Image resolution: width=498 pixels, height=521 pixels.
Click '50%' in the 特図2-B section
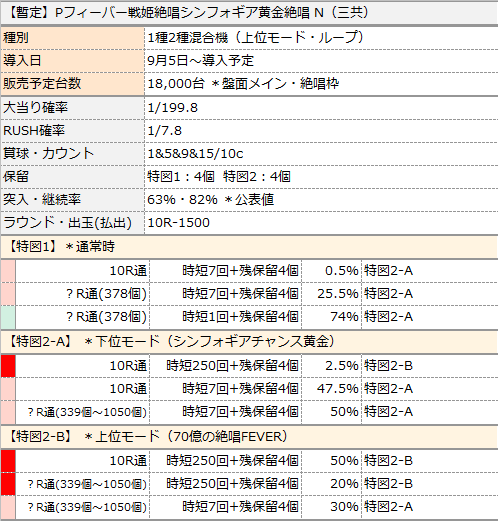point(344,461)
